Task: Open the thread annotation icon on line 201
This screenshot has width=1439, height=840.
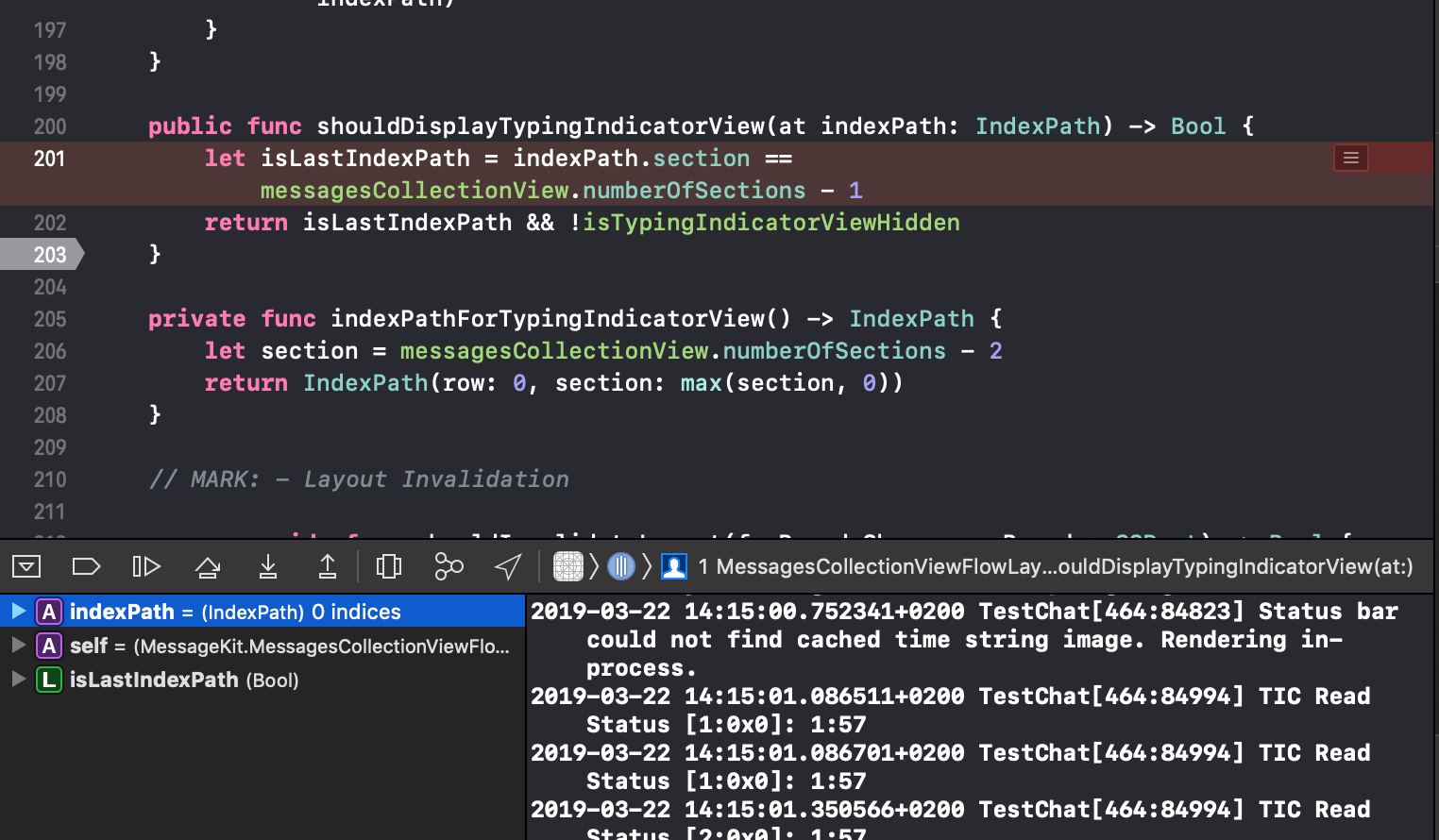Action: pyautogui.click(x=1351, y=159)
